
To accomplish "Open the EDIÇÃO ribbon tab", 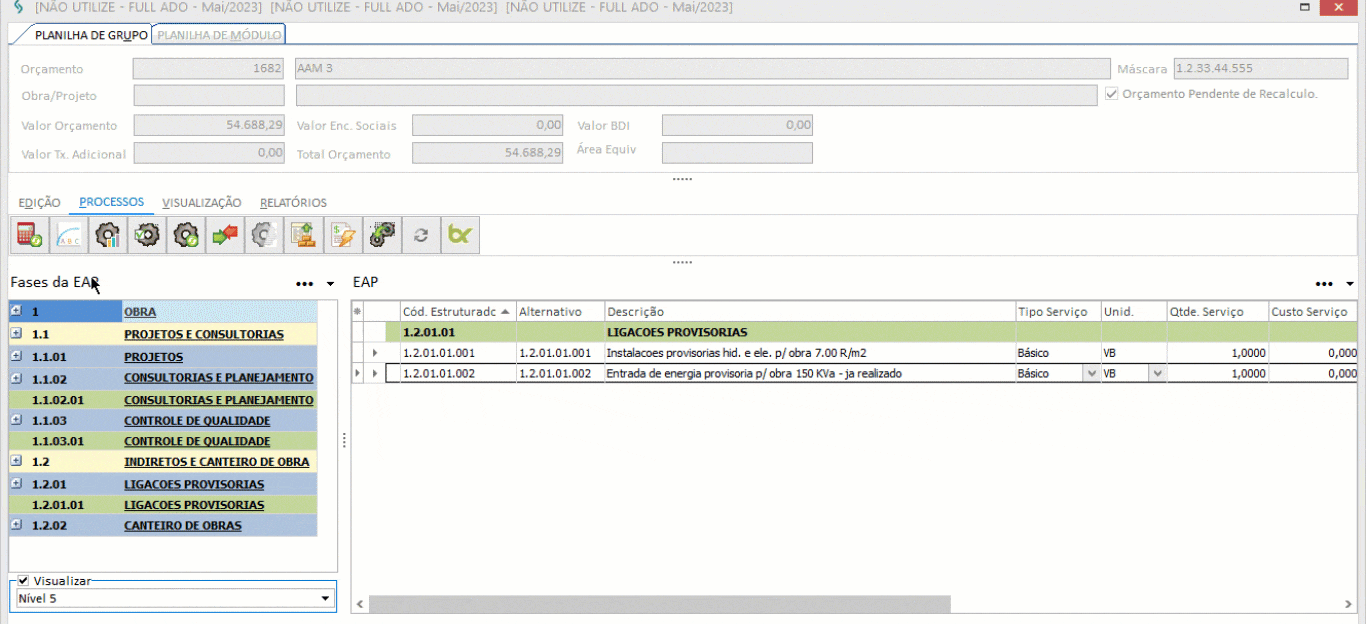I will (40, 203).
